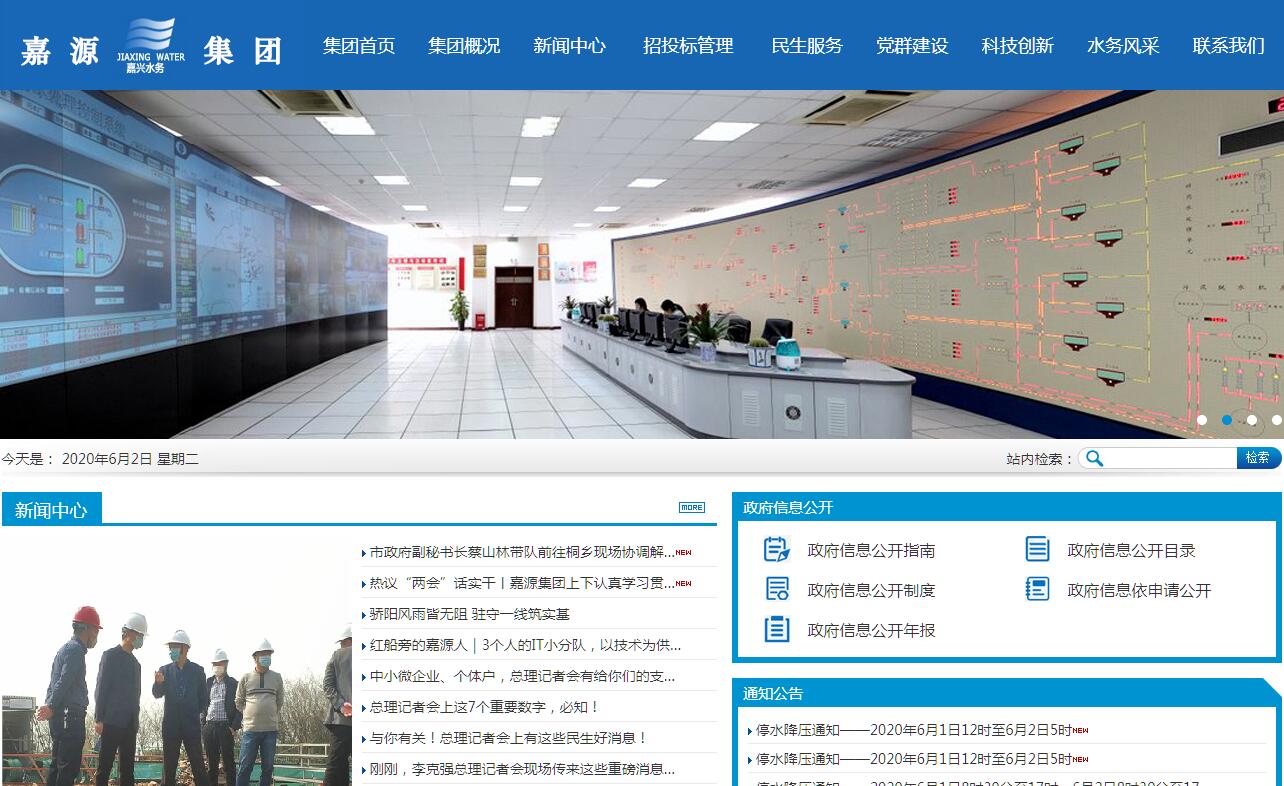
Task: Click the magnifier icon in site search
Action: point(1095,458)
